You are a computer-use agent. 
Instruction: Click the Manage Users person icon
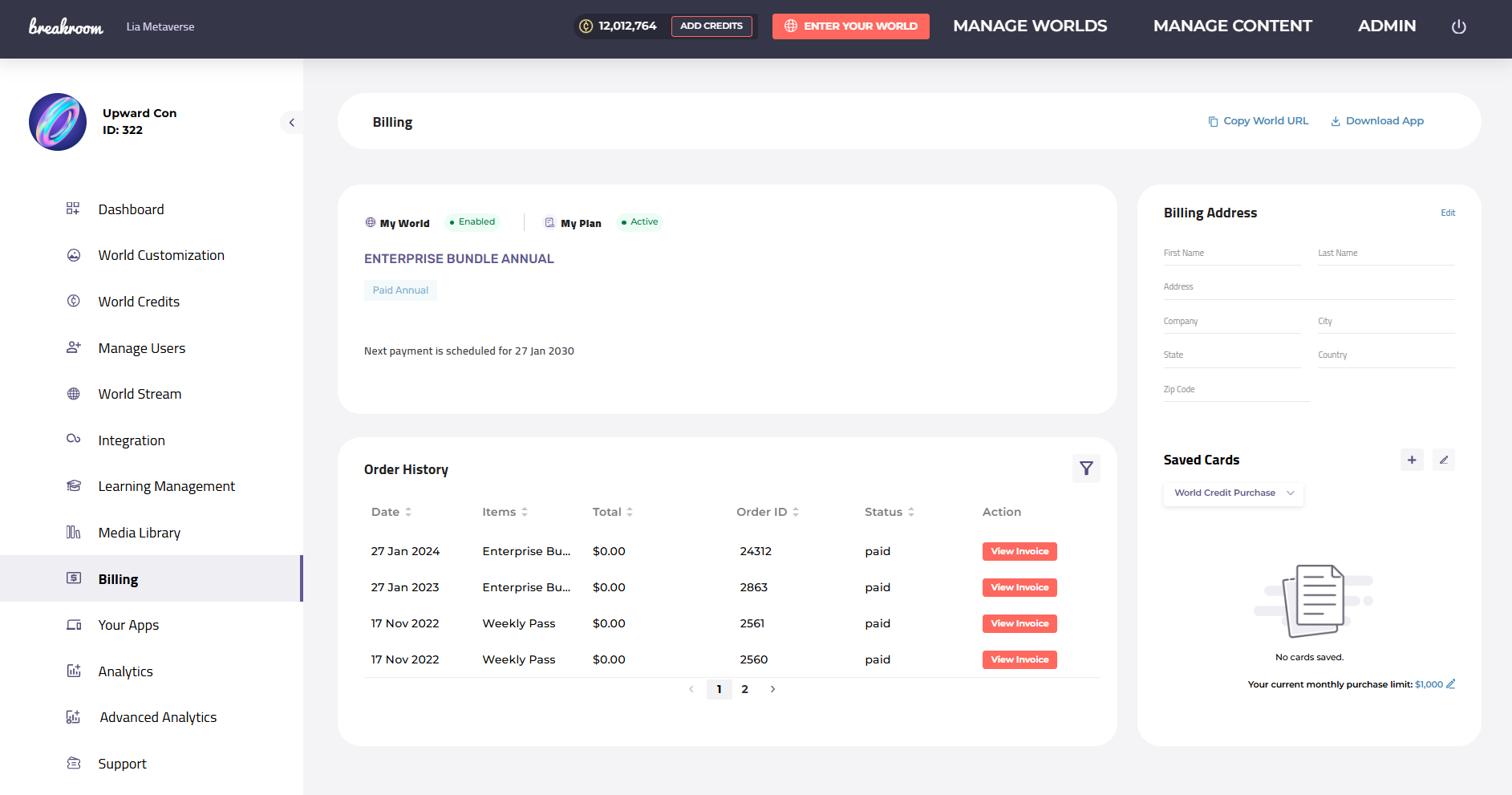[x=73, y=347]
